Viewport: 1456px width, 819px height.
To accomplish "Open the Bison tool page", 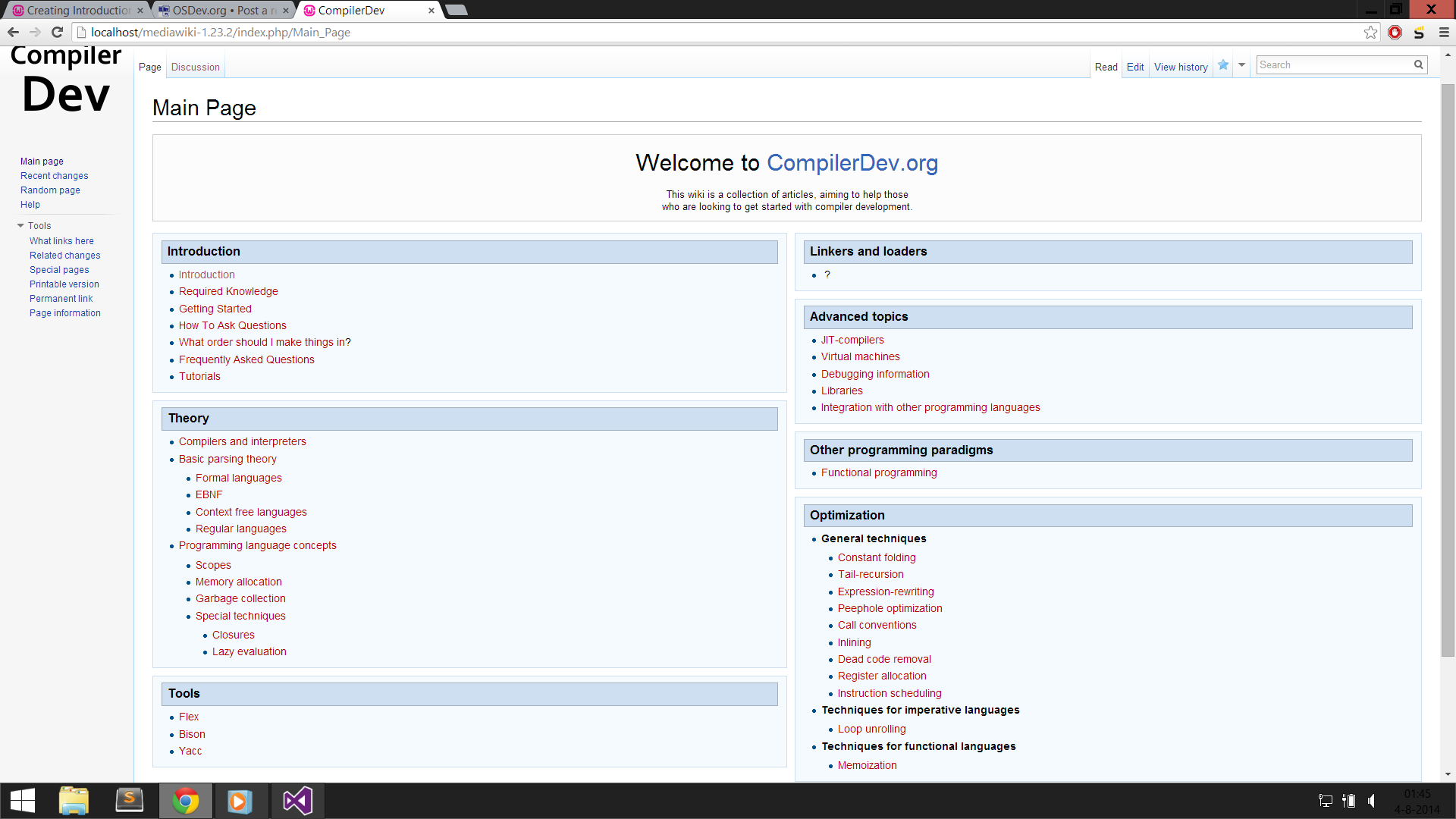I will (x=192, y=734).
